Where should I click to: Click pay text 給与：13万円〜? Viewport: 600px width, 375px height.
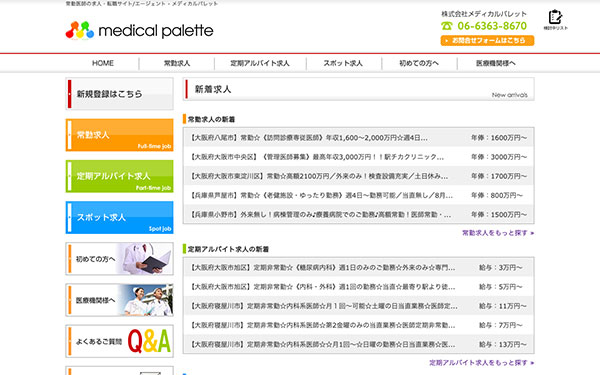[503, 344]
